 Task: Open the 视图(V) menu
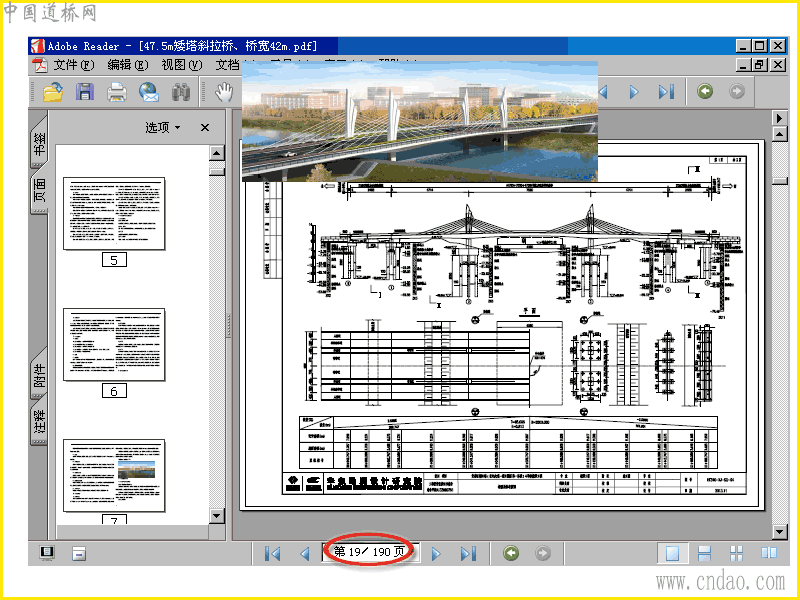coord(182,65)
